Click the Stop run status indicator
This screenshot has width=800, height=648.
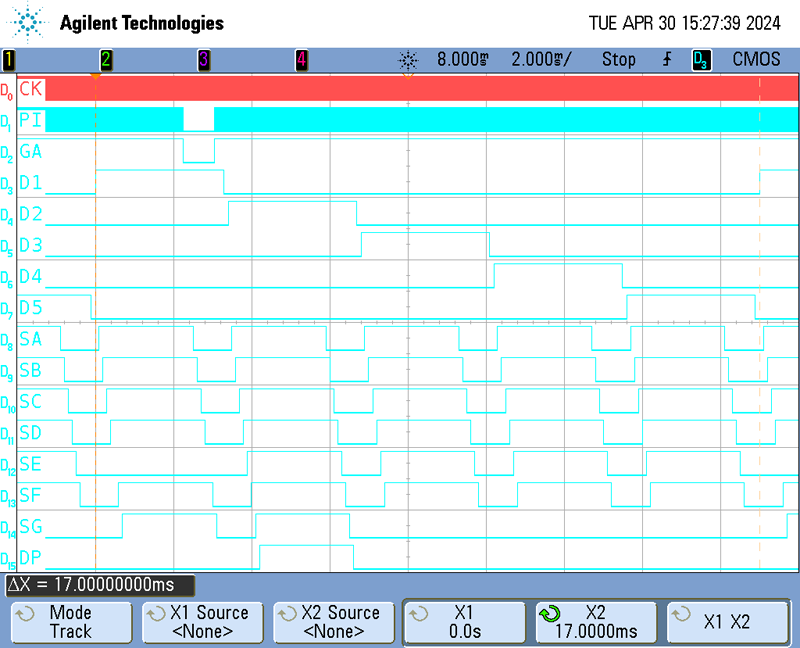coord(618,60)
